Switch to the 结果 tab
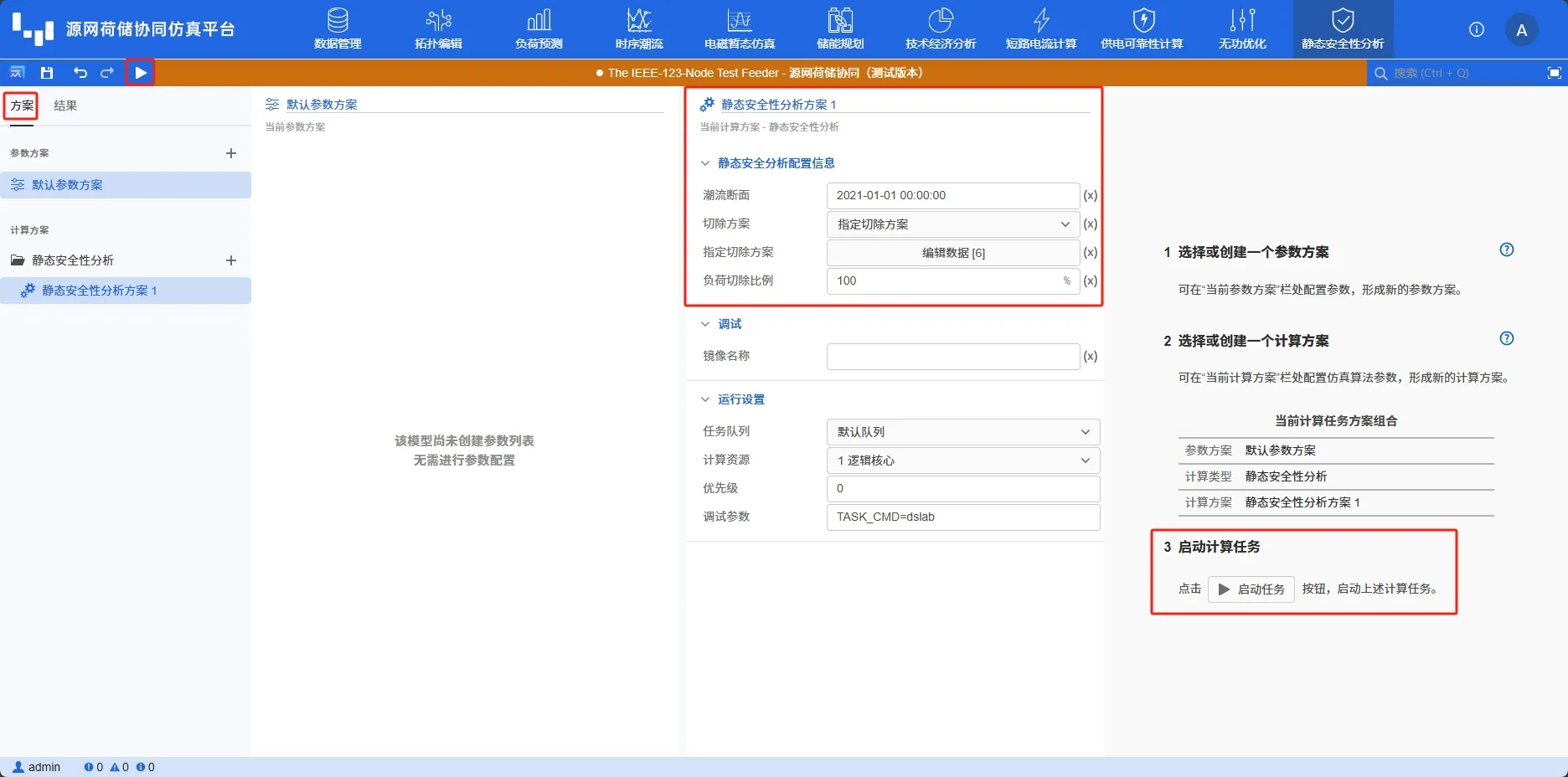The image size is (1568, 777). (65, 105)
